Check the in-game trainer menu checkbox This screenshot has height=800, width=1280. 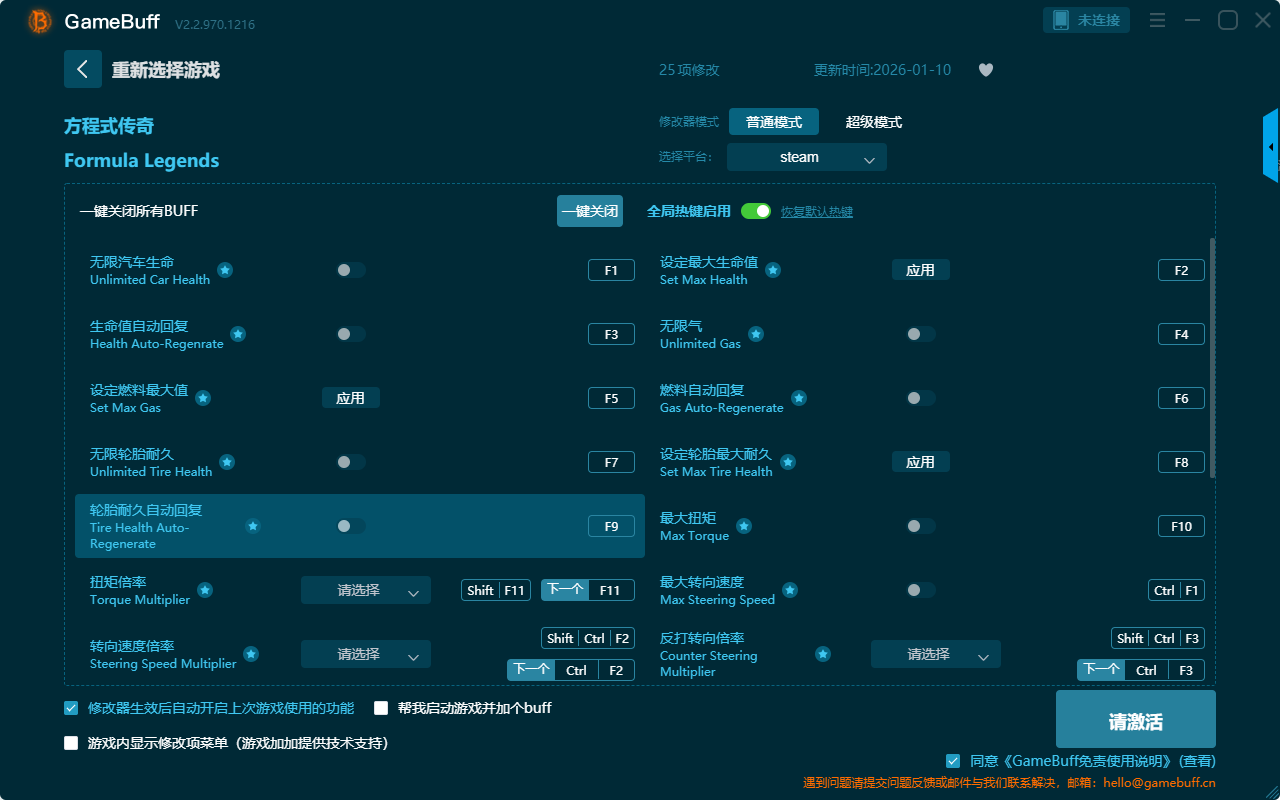71,743
